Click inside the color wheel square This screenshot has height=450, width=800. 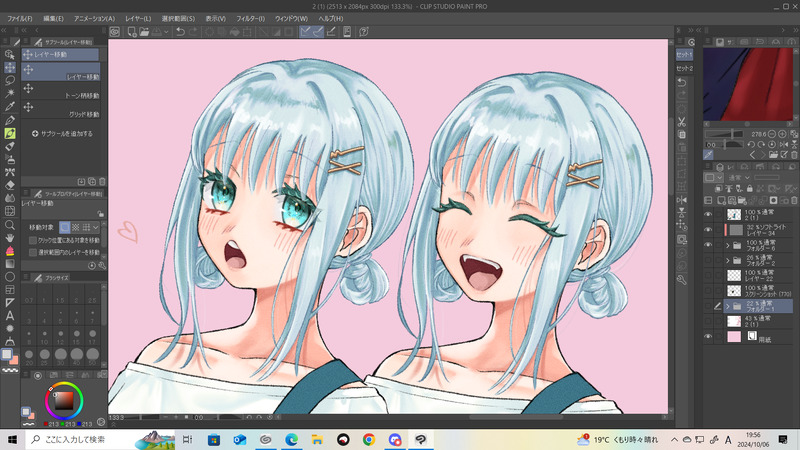click(x=63, y=401)
